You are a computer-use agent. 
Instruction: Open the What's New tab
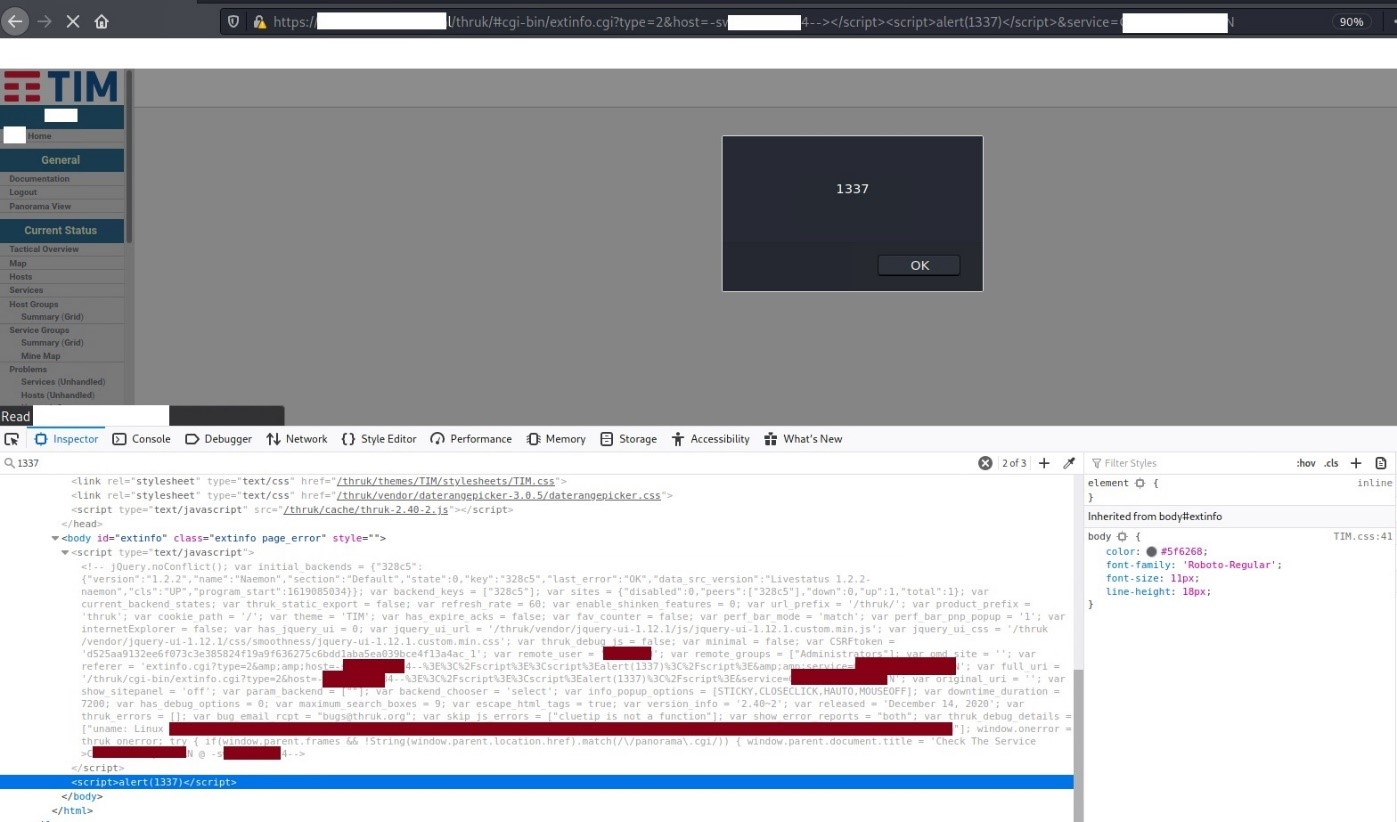(x=803, y=439)
